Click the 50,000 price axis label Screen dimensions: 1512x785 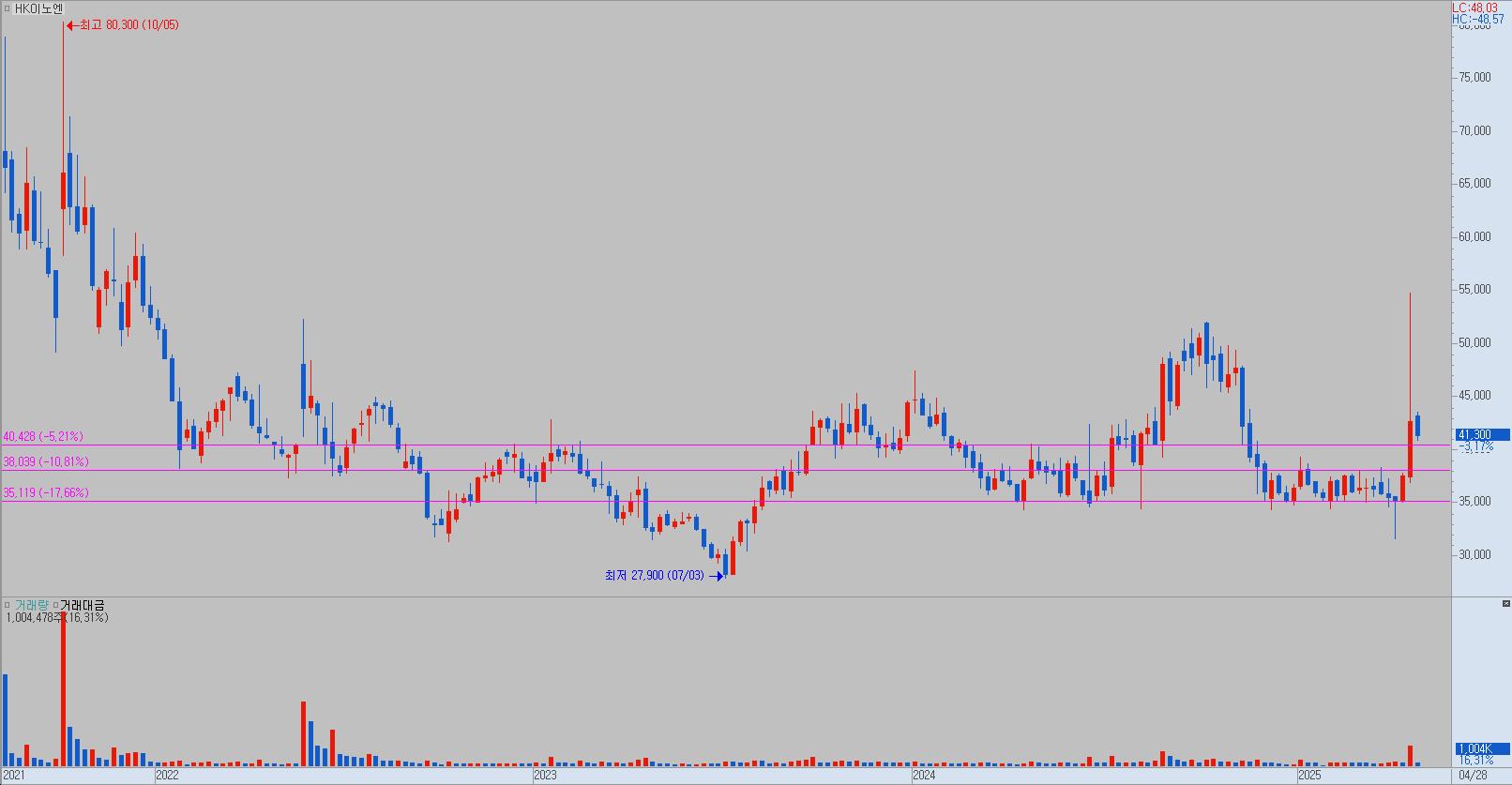point(1474,342)
